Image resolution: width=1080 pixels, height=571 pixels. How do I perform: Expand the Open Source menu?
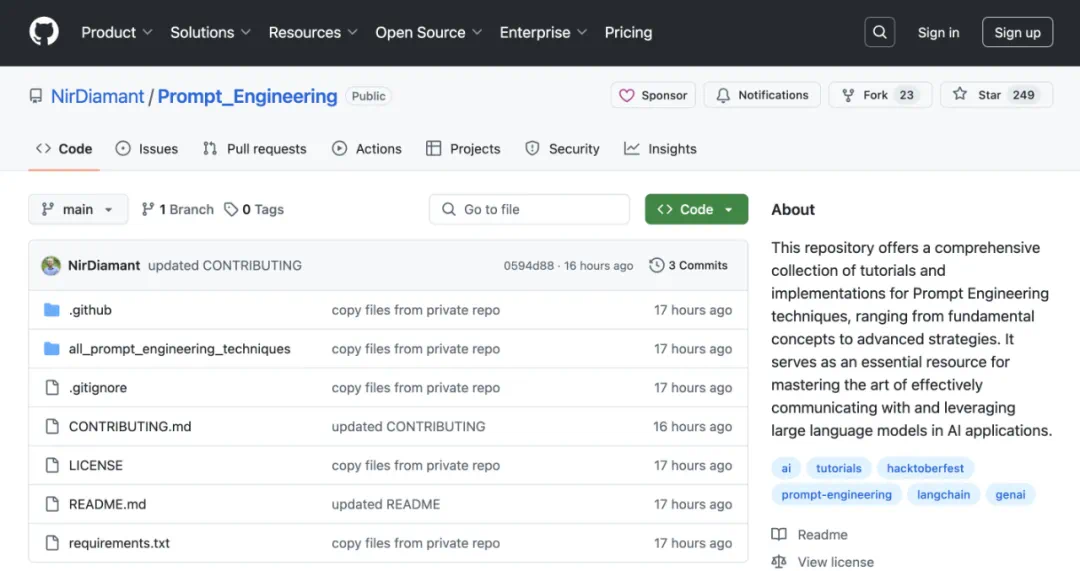429,32
